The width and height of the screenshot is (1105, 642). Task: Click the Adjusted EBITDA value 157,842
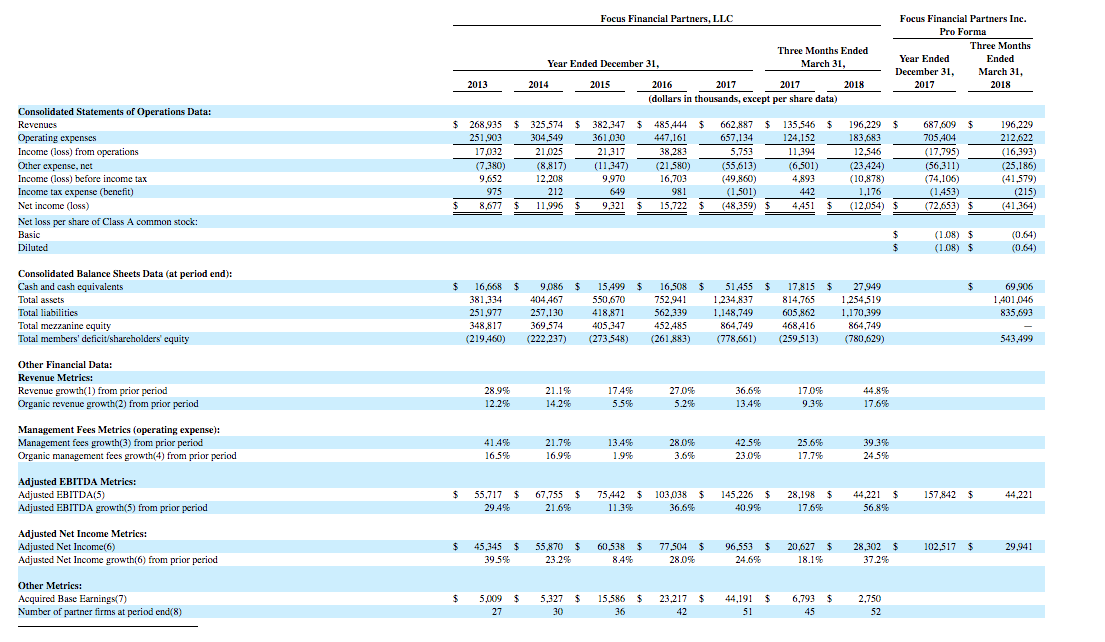tap(940, 495)
